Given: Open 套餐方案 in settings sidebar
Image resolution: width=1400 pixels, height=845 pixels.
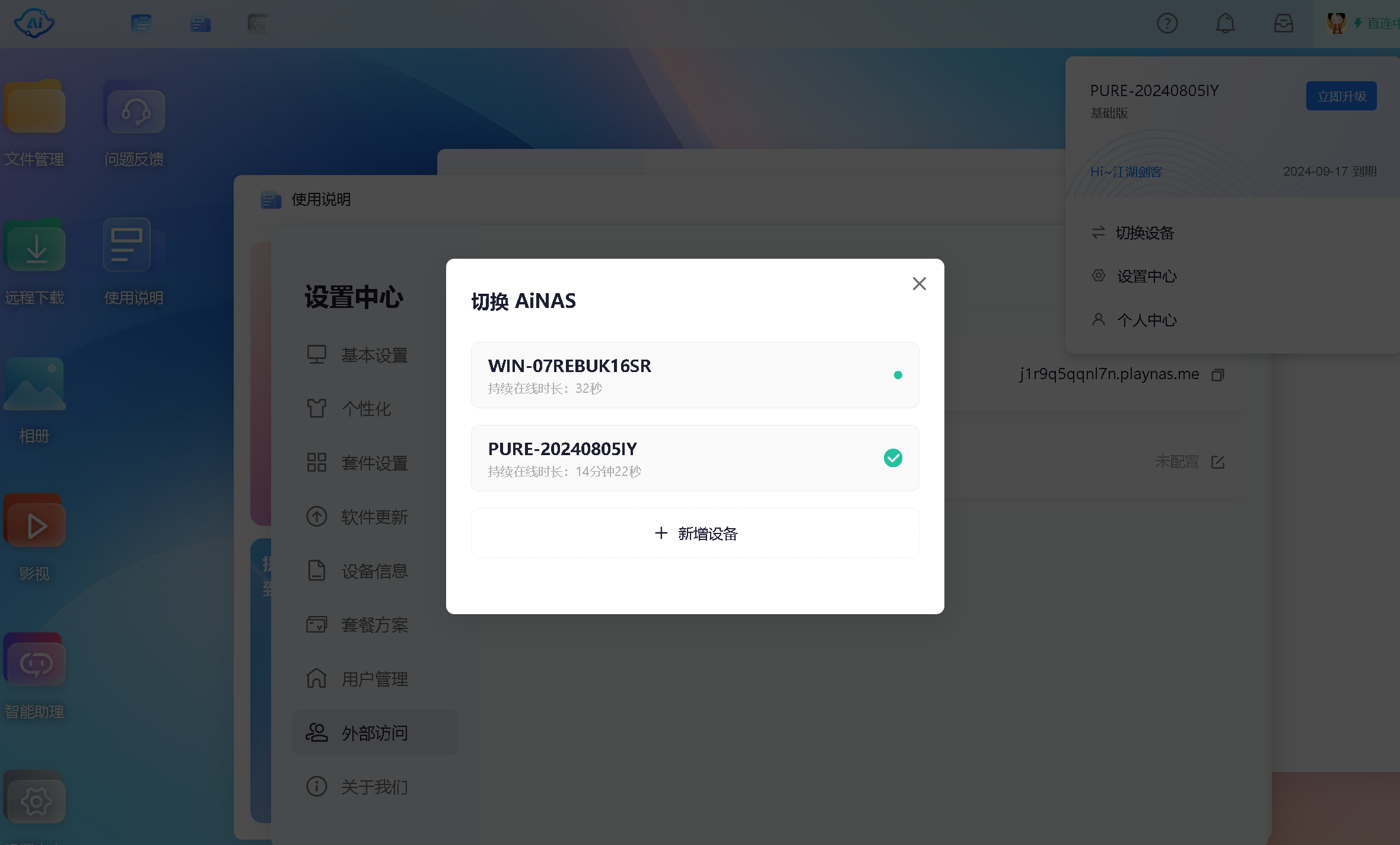Looking at the screenshot, I should [x=374, y=624].
